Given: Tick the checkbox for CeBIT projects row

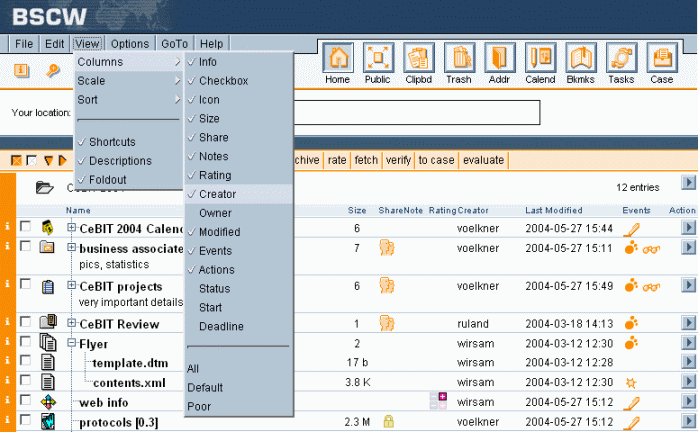Looking at the screenshot, I should coord(25,285).
